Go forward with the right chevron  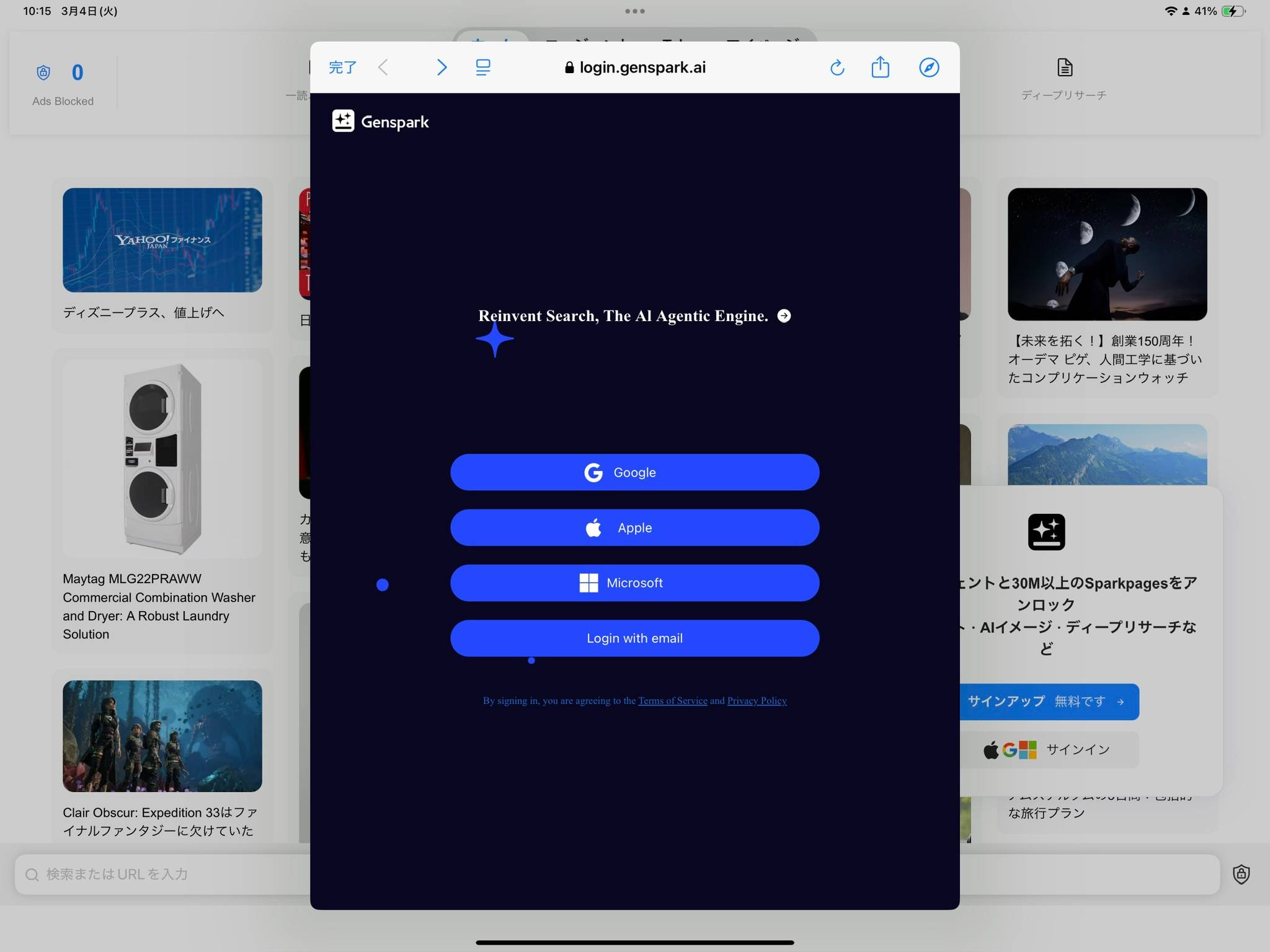(x=442, y=67)
